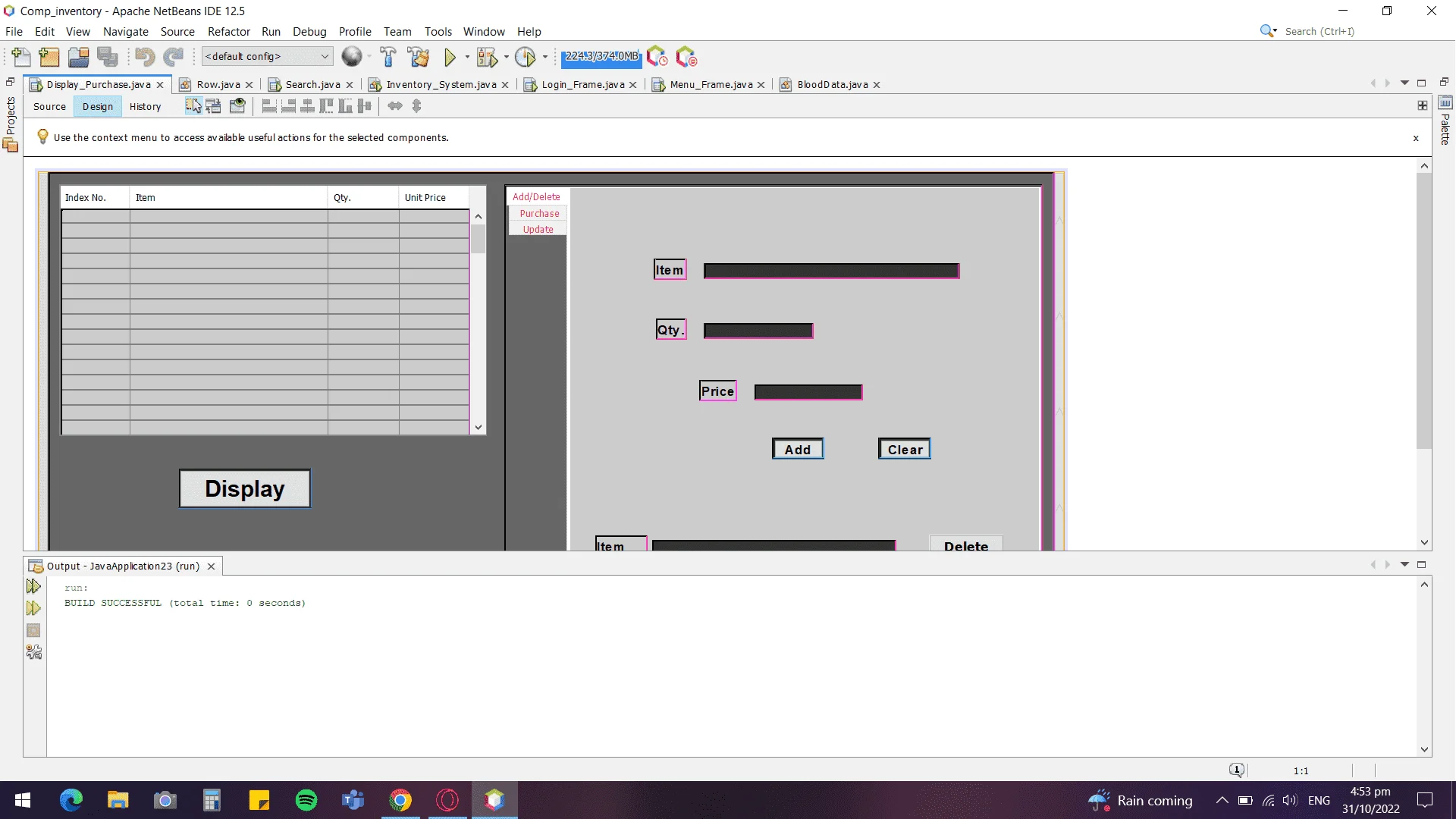This screenshot has width=1456, height=819.
Task: Click the Clear button in the form
Action: tap(905, 449)
